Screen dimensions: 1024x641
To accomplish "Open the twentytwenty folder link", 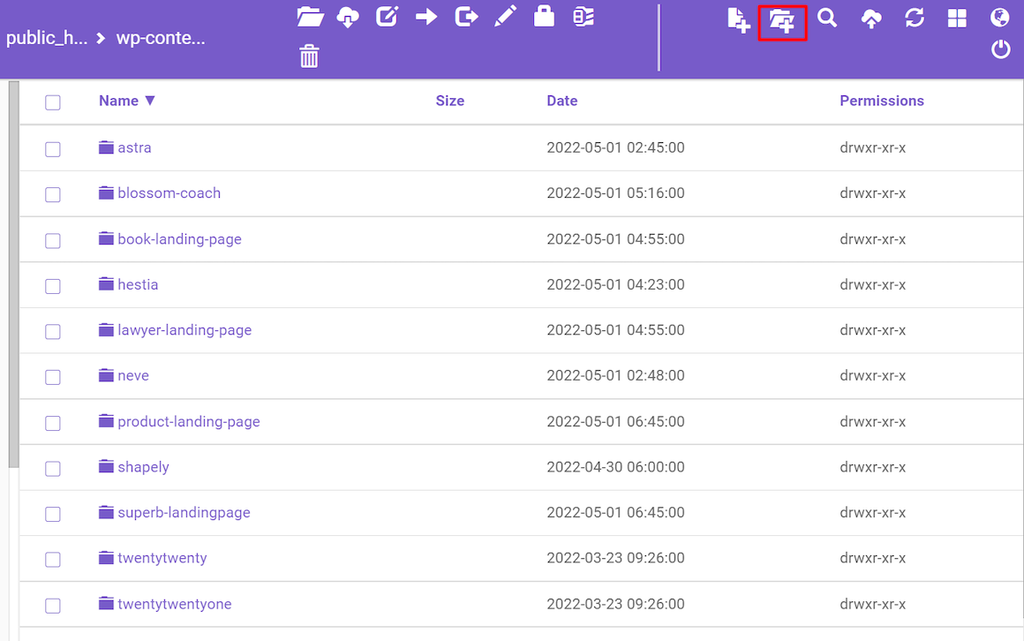I will pyautogui.click(x=162, y=558).
